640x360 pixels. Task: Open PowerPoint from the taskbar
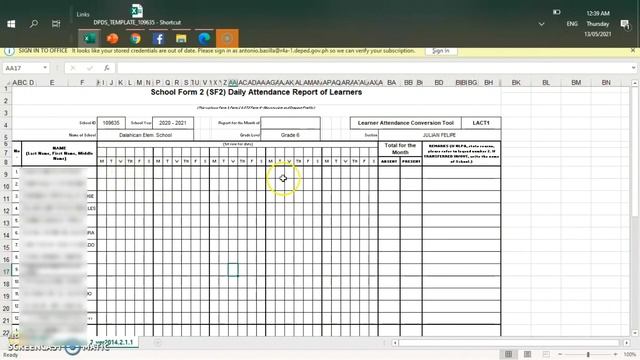(x=112, y=38)
